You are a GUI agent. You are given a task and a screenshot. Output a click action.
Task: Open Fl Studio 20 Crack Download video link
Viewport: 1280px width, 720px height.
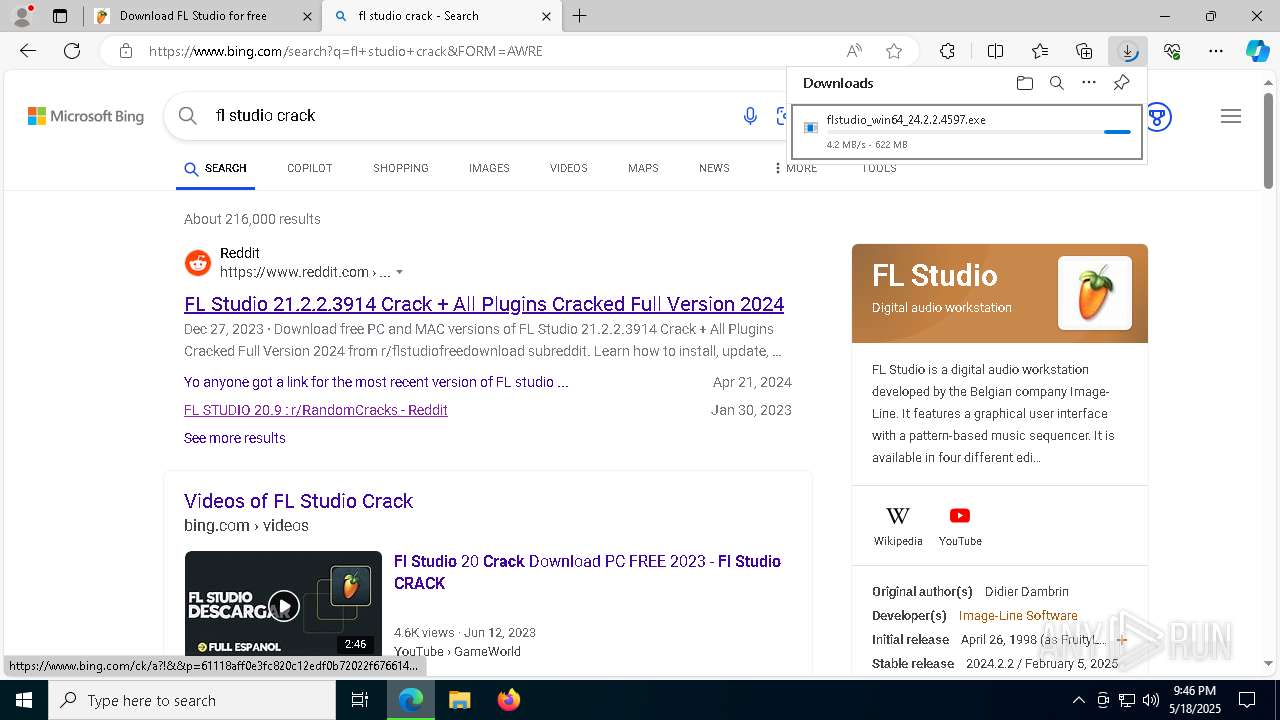point(587,572)
